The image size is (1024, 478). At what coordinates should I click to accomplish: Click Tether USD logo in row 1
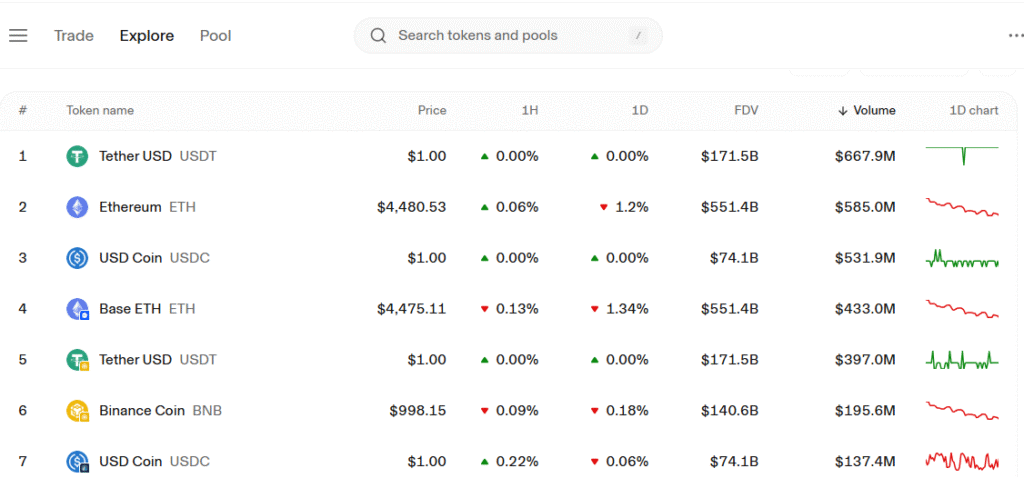tap(77, 156)
